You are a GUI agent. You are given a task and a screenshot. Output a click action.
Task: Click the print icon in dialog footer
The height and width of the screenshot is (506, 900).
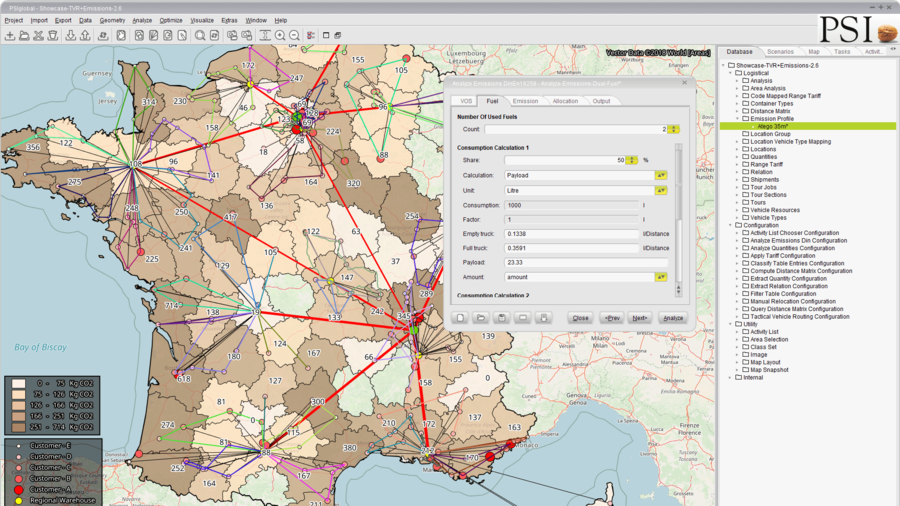pyautogui.click(x=544, y=318)
